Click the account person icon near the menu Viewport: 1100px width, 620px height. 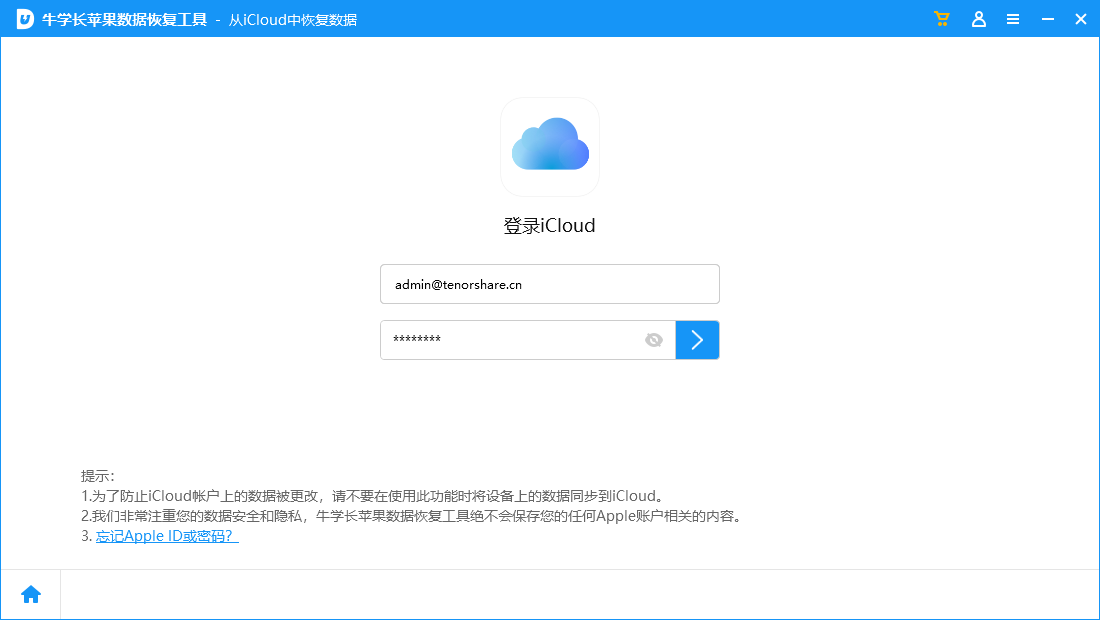click(978, 18)
